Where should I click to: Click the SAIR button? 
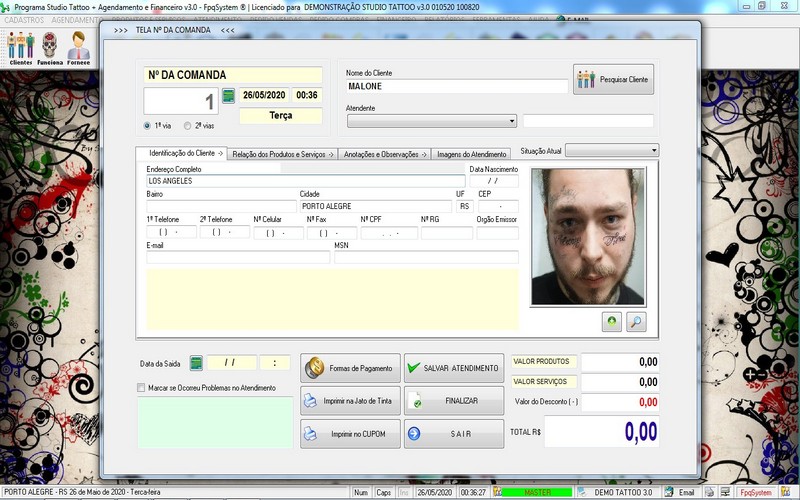click(454, 434)
